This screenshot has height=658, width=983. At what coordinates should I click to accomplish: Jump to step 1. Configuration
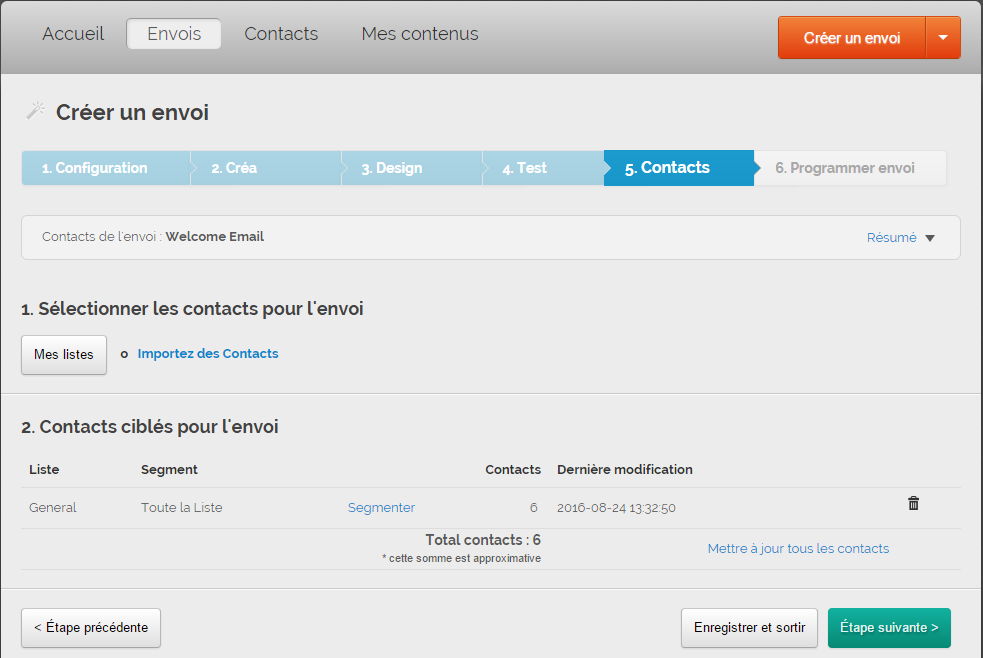(x=95, y=168)
